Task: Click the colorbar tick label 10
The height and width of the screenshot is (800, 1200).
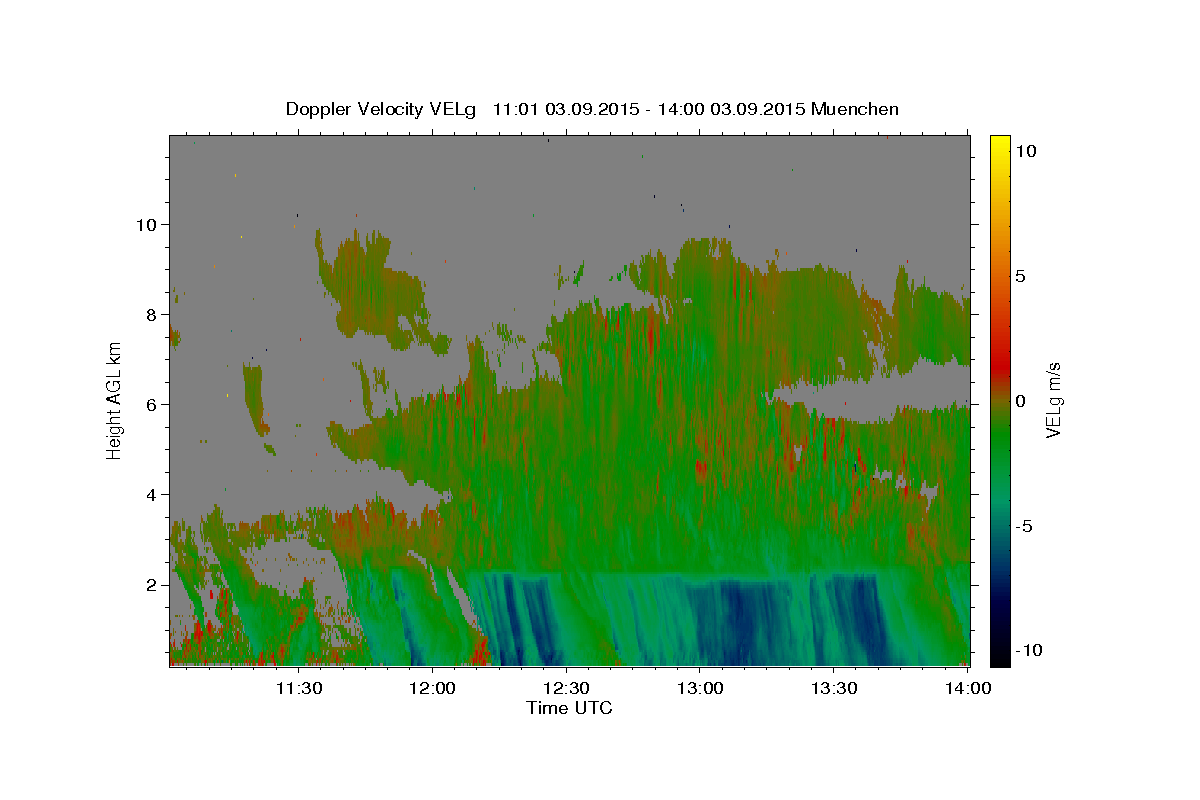Action: pos(1027,150)
